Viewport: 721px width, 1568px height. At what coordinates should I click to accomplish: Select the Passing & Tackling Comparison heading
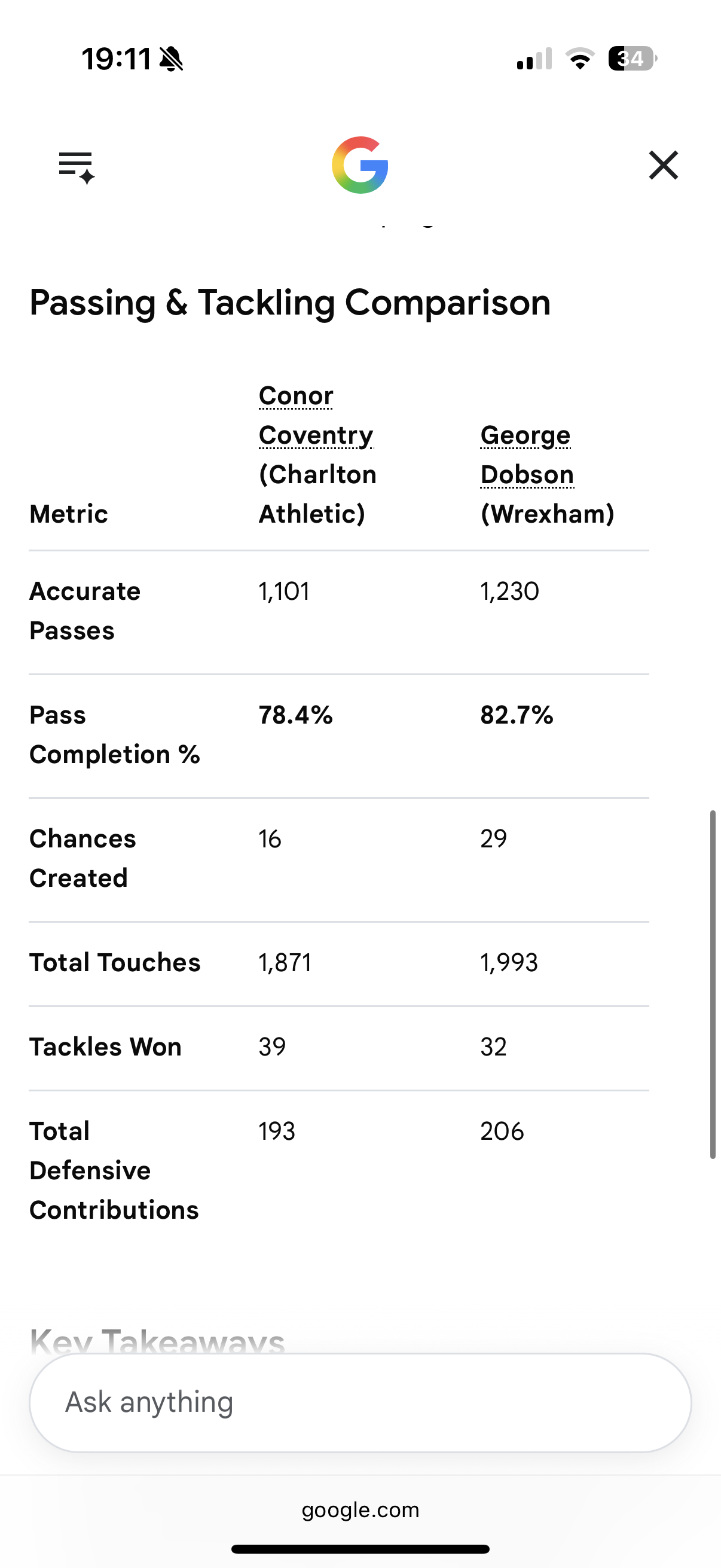click(290, 303)
